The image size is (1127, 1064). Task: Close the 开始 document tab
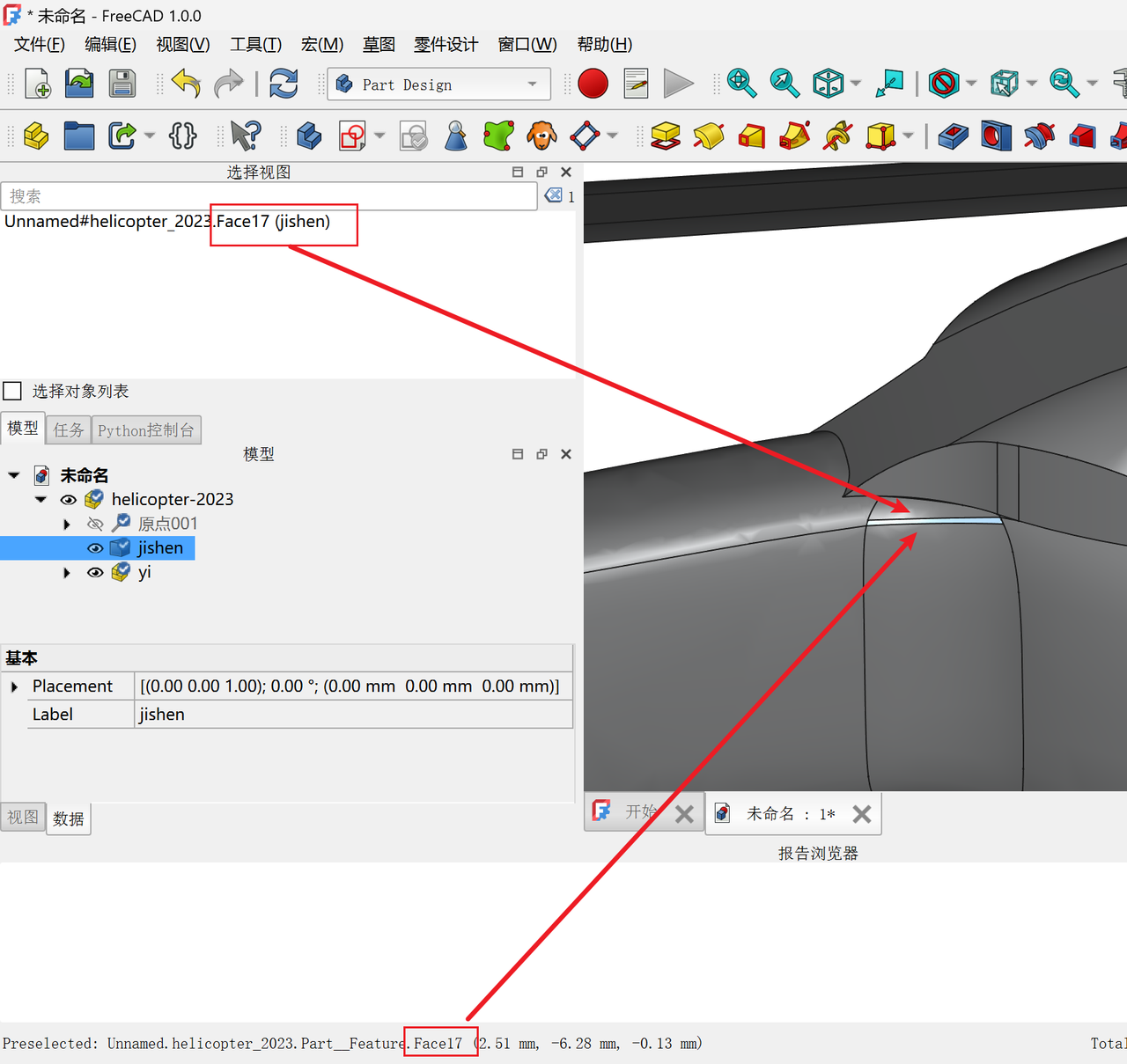click(x=684, y=814)
